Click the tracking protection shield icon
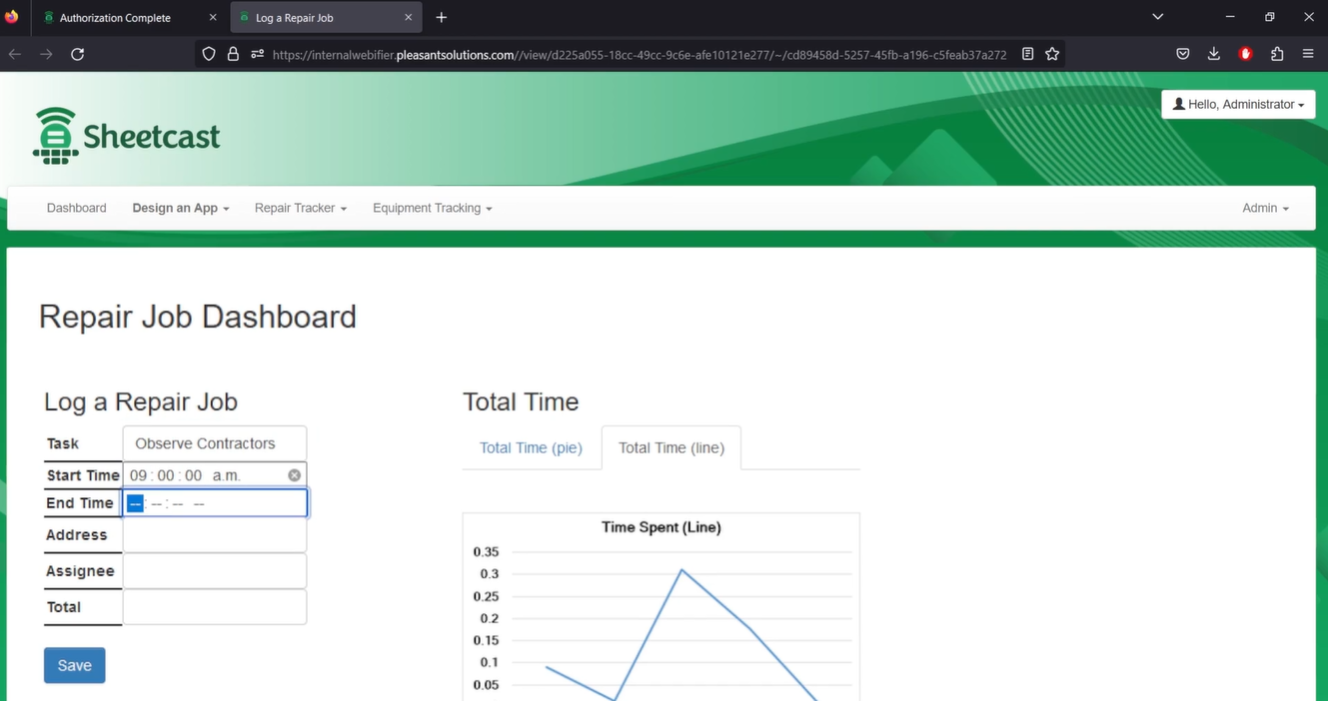The height and width of the screenshot is (701, 1328). pyautogui.click(x=208, y=53)
